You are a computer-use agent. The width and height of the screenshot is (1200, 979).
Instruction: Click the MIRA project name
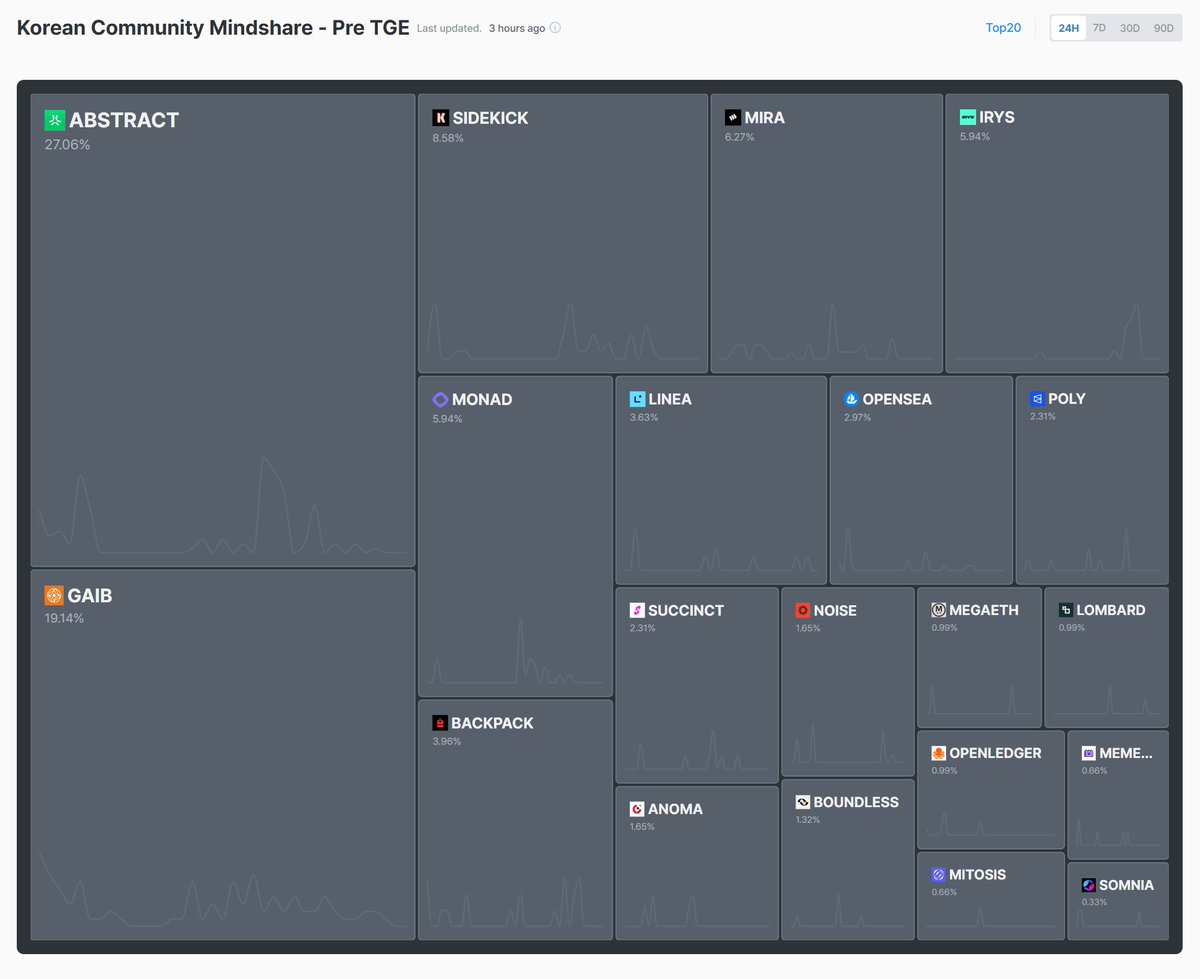(x=765, y=118)
